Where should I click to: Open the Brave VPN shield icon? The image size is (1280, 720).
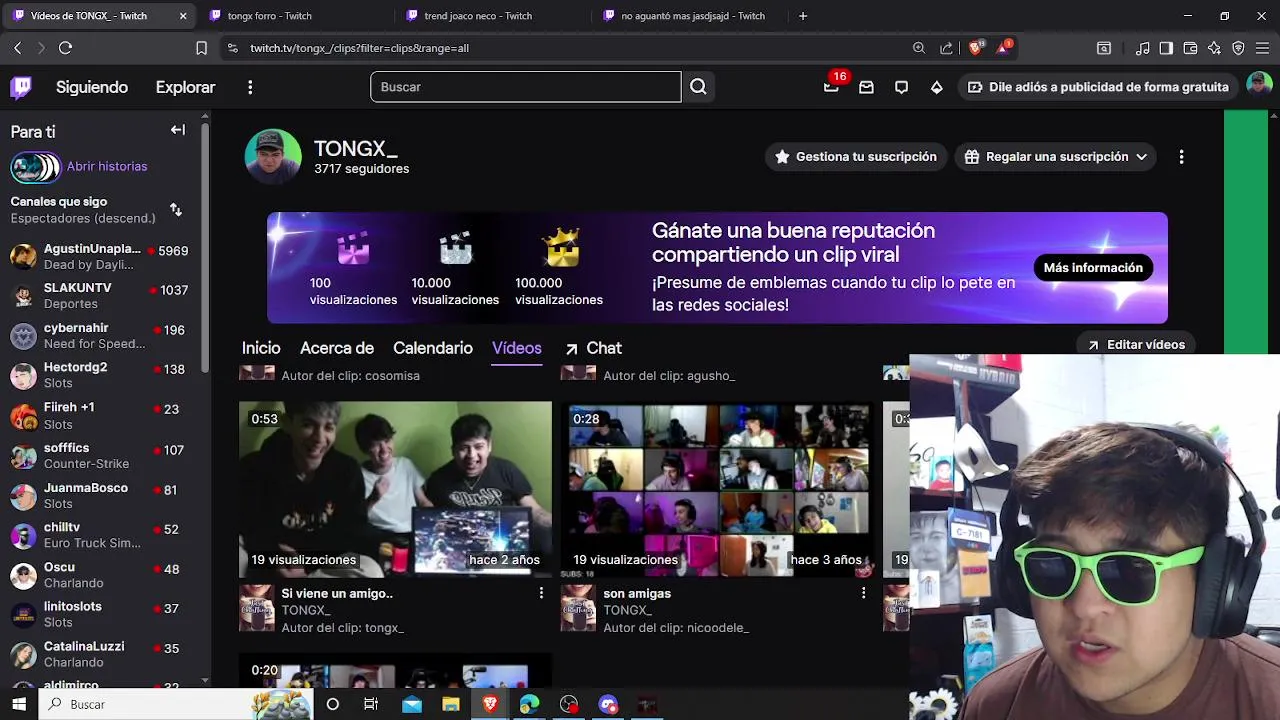point(1238,48)
